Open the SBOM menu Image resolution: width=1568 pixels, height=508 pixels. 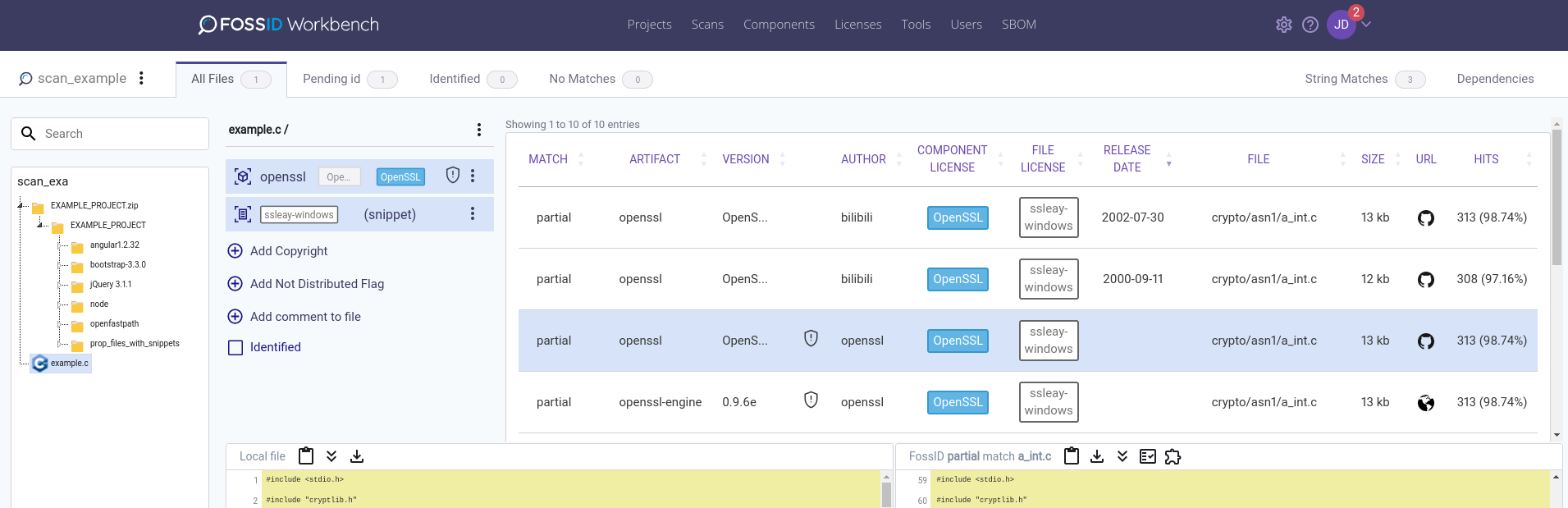pyautogui.click(x=1018, y=25)
